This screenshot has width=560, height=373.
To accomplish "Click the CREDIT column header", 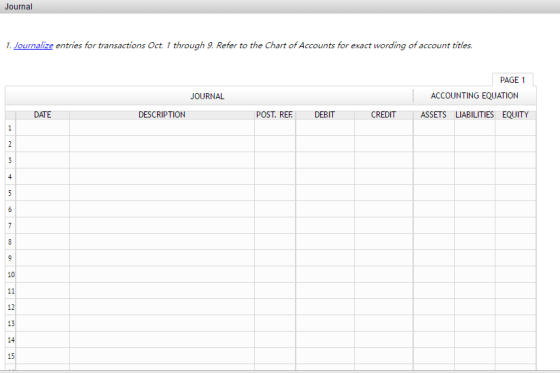I will [x=384, y=115].
